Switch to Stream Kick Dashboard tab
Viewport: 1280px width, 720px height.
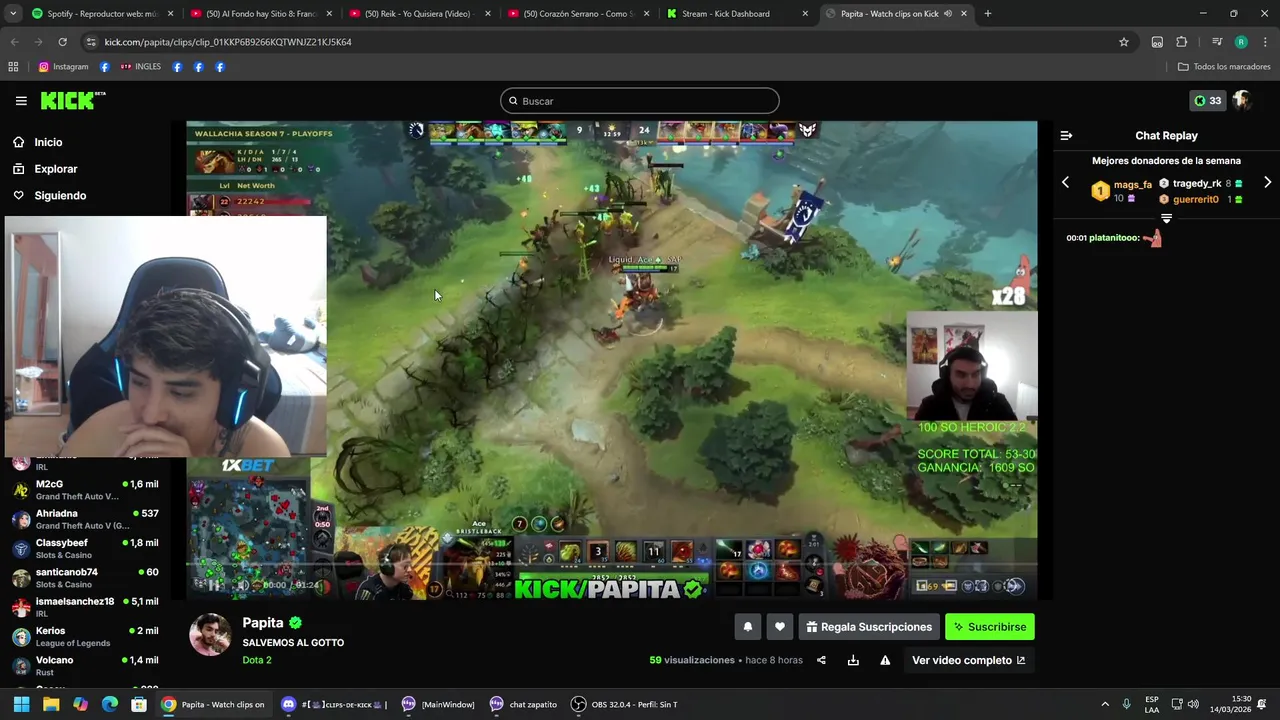click(737, 14)
